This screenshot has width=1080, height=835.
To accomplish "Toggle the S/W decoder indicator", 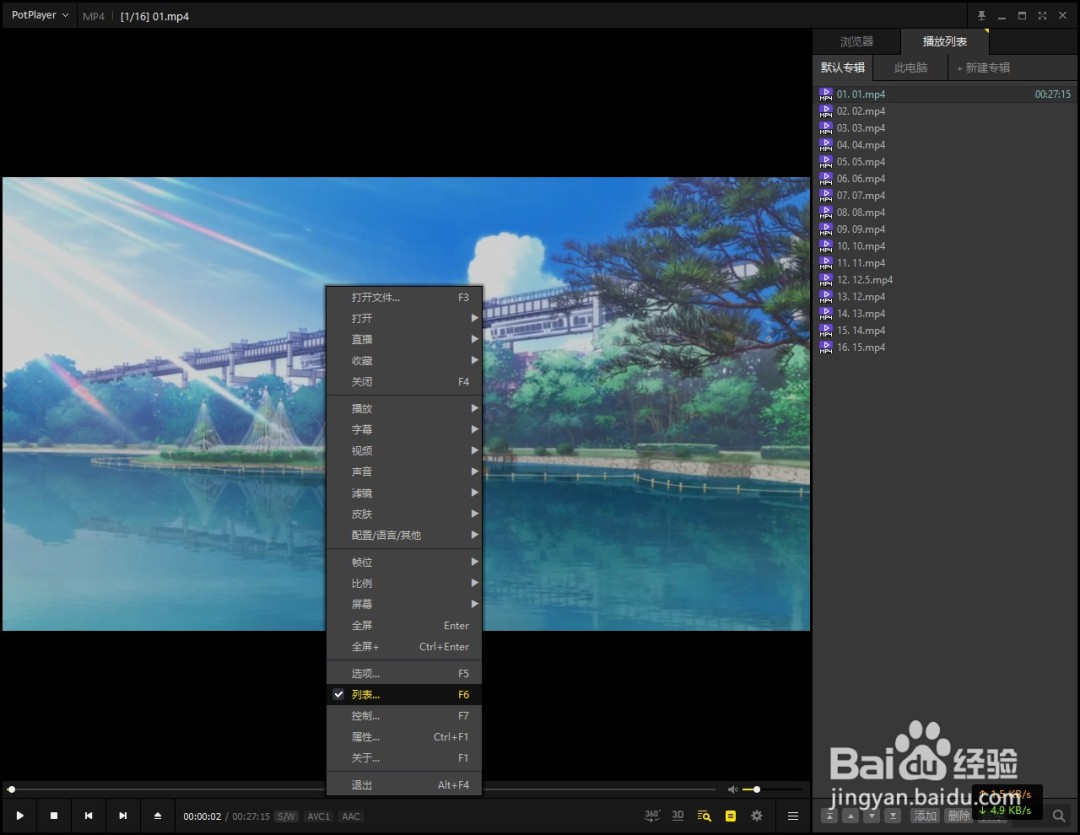I will pyautogui.click(x=286, y=816).
